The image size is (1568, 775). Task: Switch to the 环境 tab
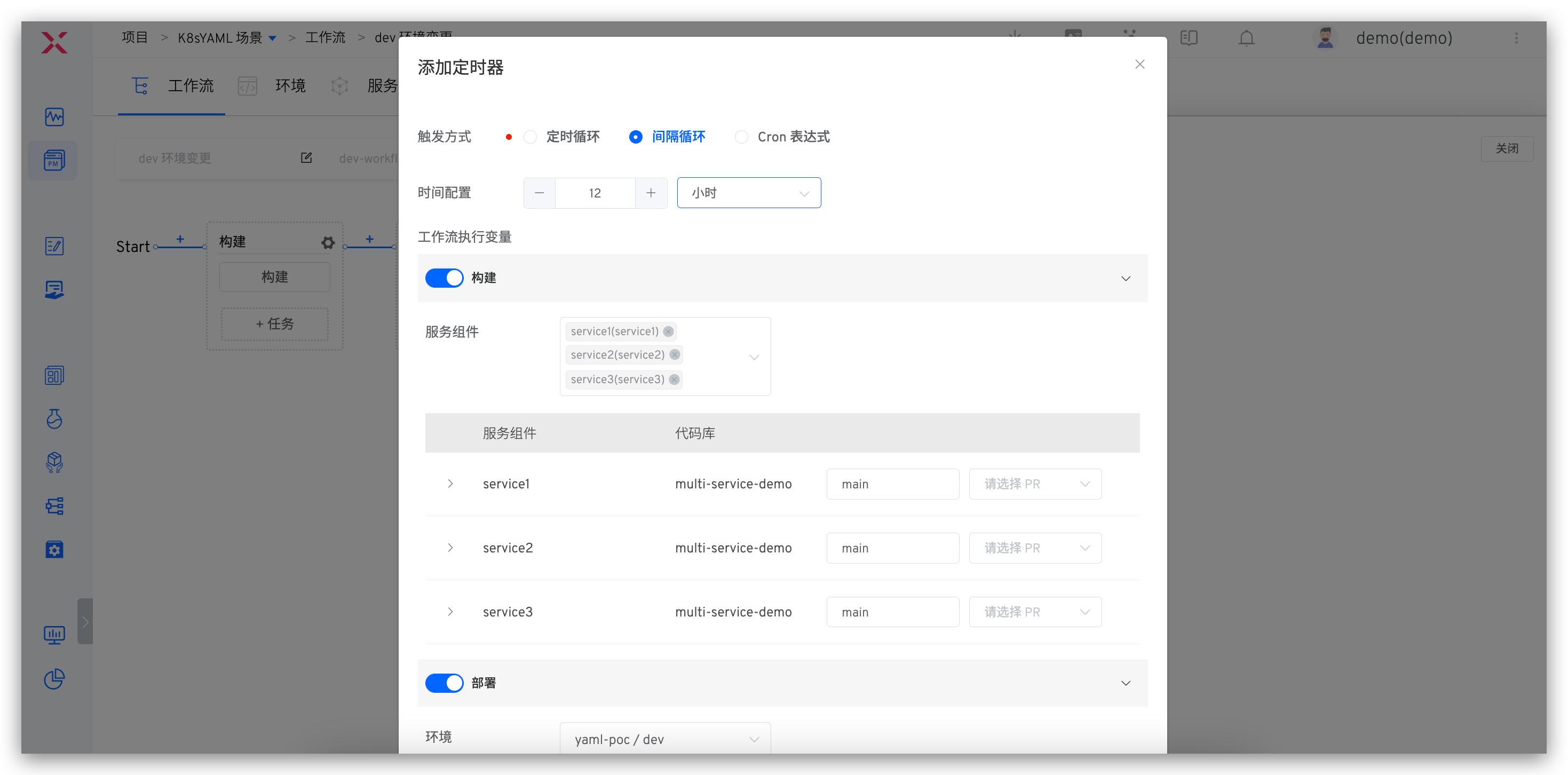[289, 86]
